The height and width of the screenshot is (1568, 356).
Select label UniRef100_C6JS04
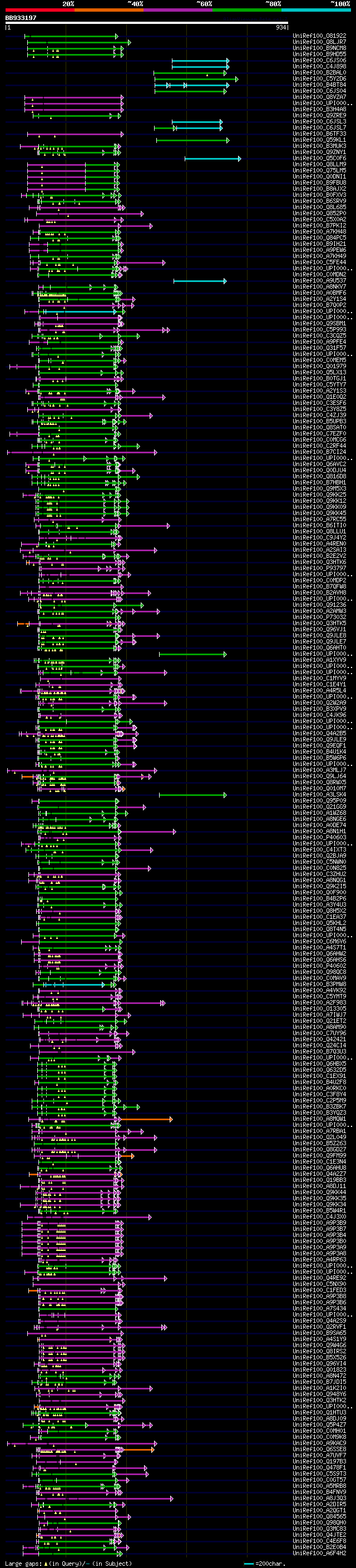pyautogui.click(x=319, y=91)
